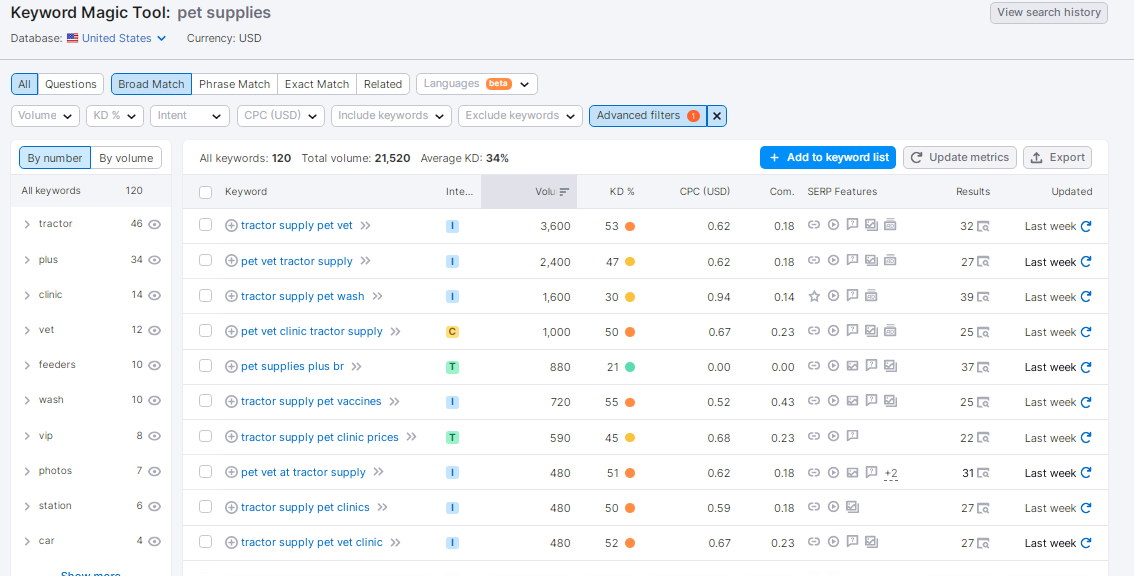The height and width of the screenshot is (576, 1134).
Task: Click reviews star icon for tractor supply pet wash
Action: (x=814, y=296)
